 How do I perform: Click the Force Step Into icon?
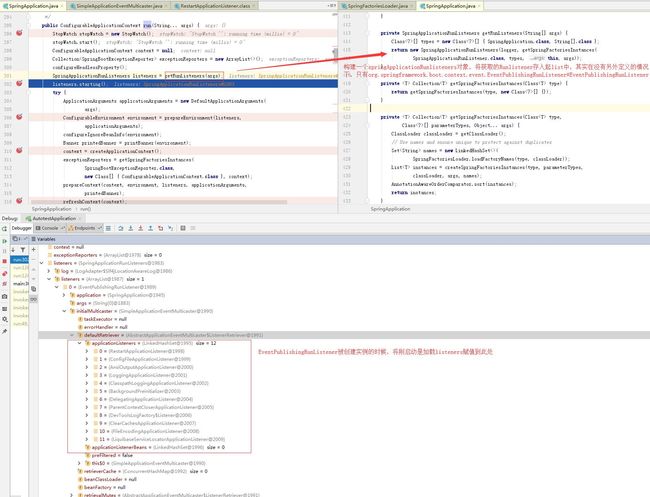tap(141, 228)
